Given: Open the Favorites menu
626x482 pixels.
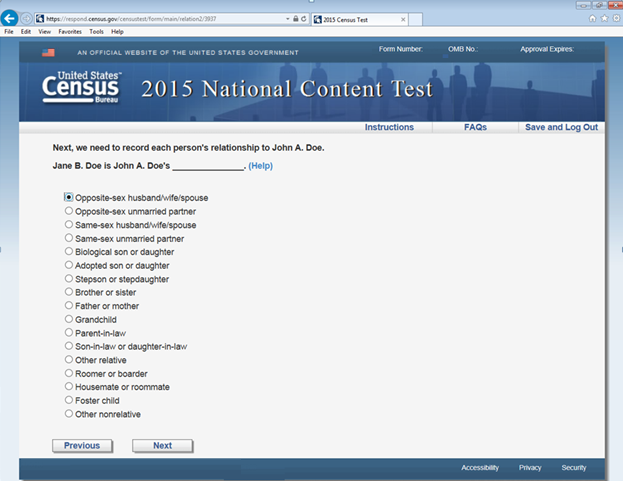Looking at the screenshot, I should (x=70, y=32).
